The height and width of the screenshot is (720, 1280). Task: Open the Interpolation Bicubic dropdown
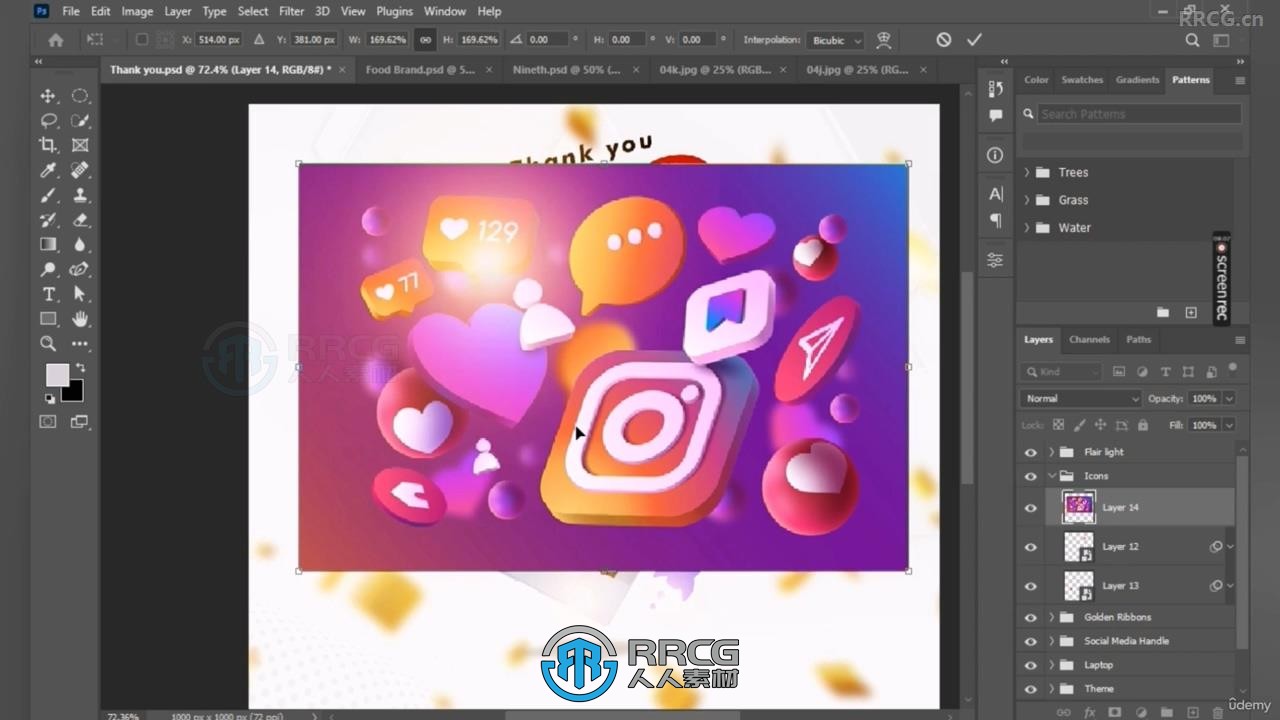click(x=836, y=40)
